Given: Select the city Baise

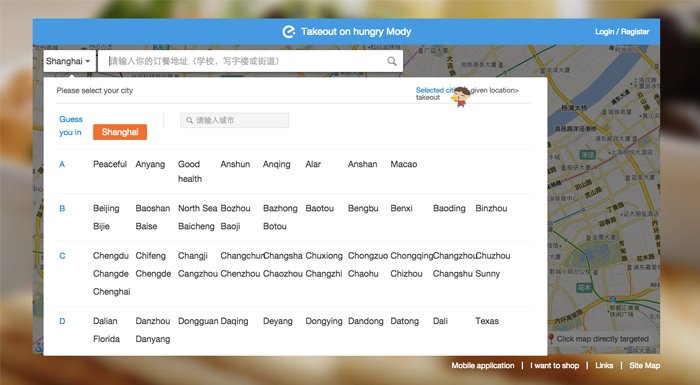Looking at the screenshot, I should coord(146,226).
